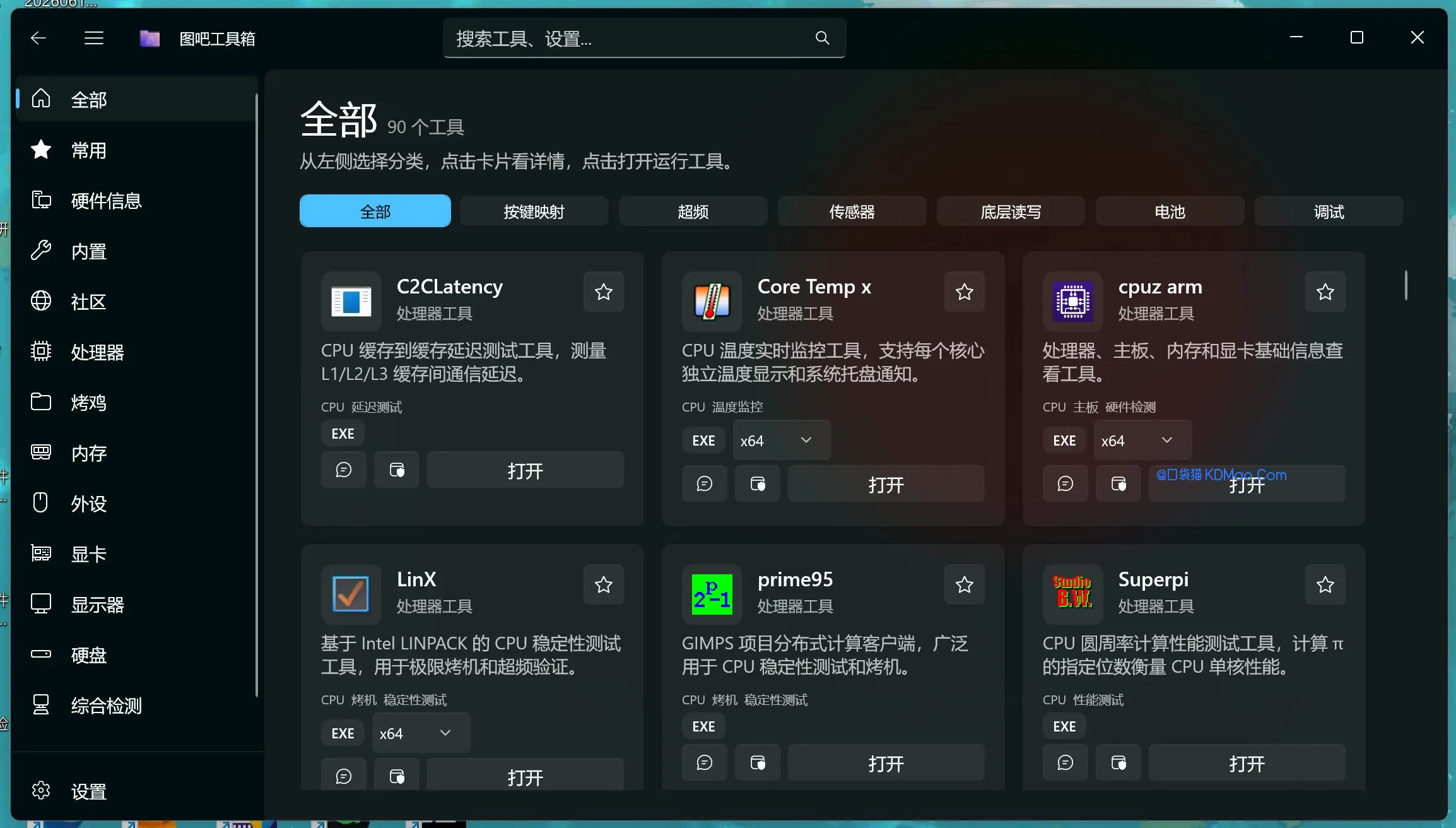Click the search magnifier icon
This screenshot has height=828, width=1456.
[x=822, y=38]
